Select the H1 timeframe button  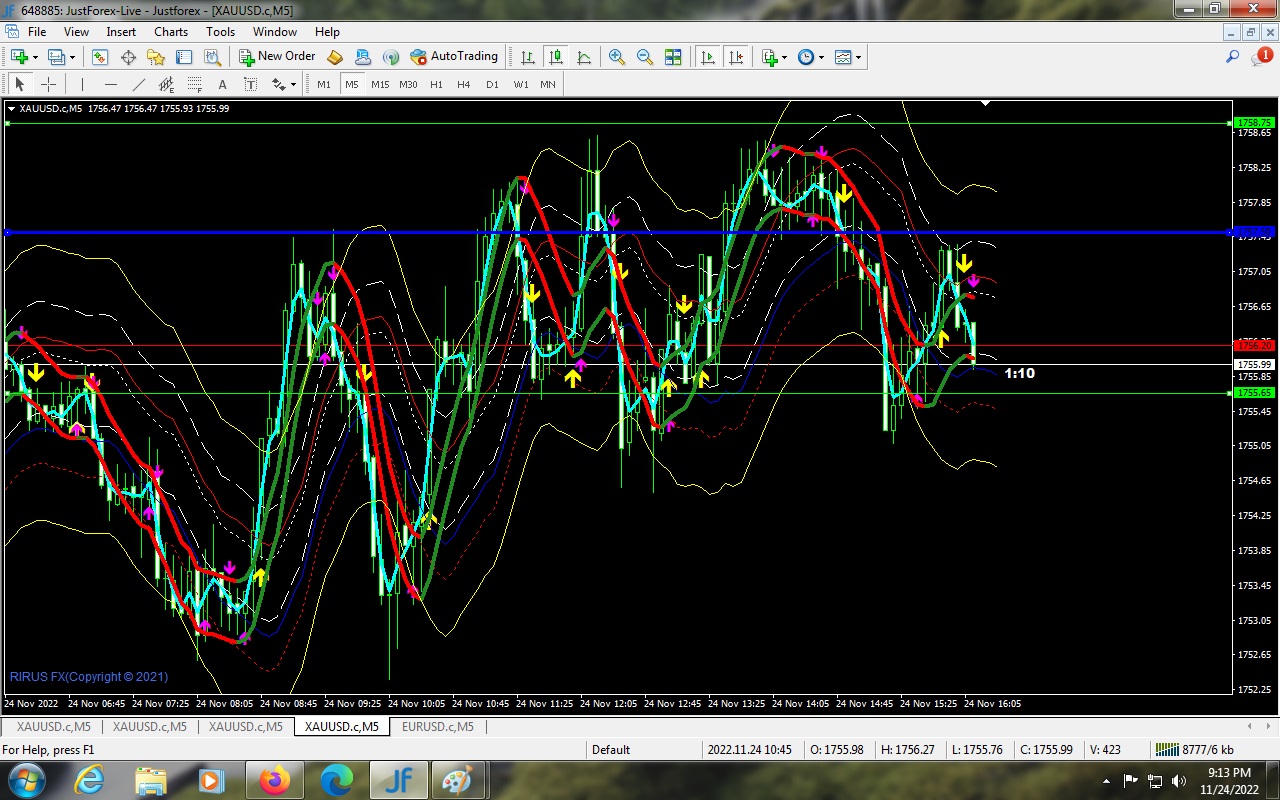tap(436, 85)
